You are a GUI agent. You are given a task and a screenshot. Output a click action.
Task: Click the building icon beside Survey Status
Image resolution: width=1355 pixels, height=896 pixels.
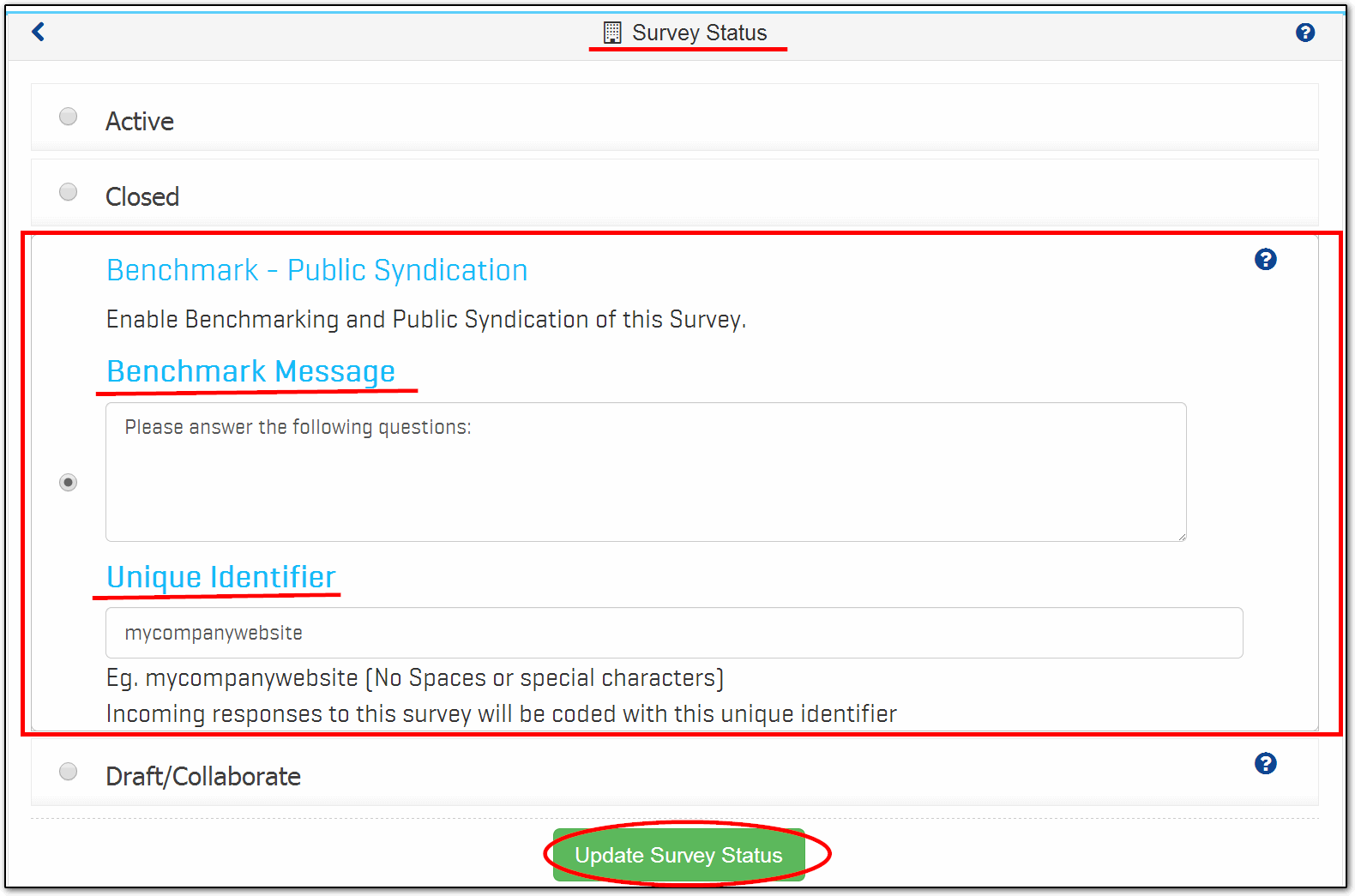click(611, 33)
